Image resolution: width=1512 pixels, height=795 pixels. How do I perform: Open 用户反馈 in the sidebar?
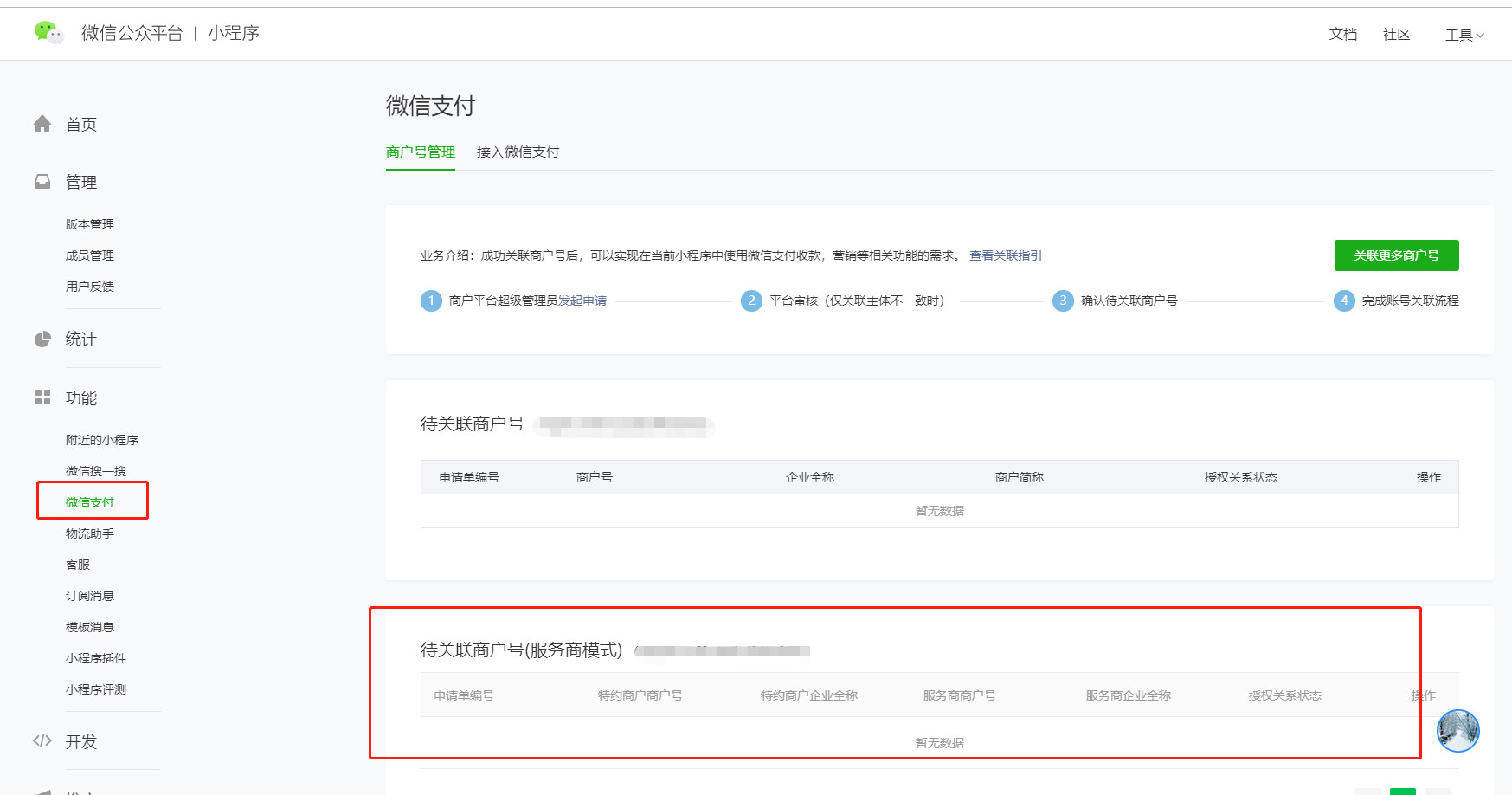tap(90, 287)
